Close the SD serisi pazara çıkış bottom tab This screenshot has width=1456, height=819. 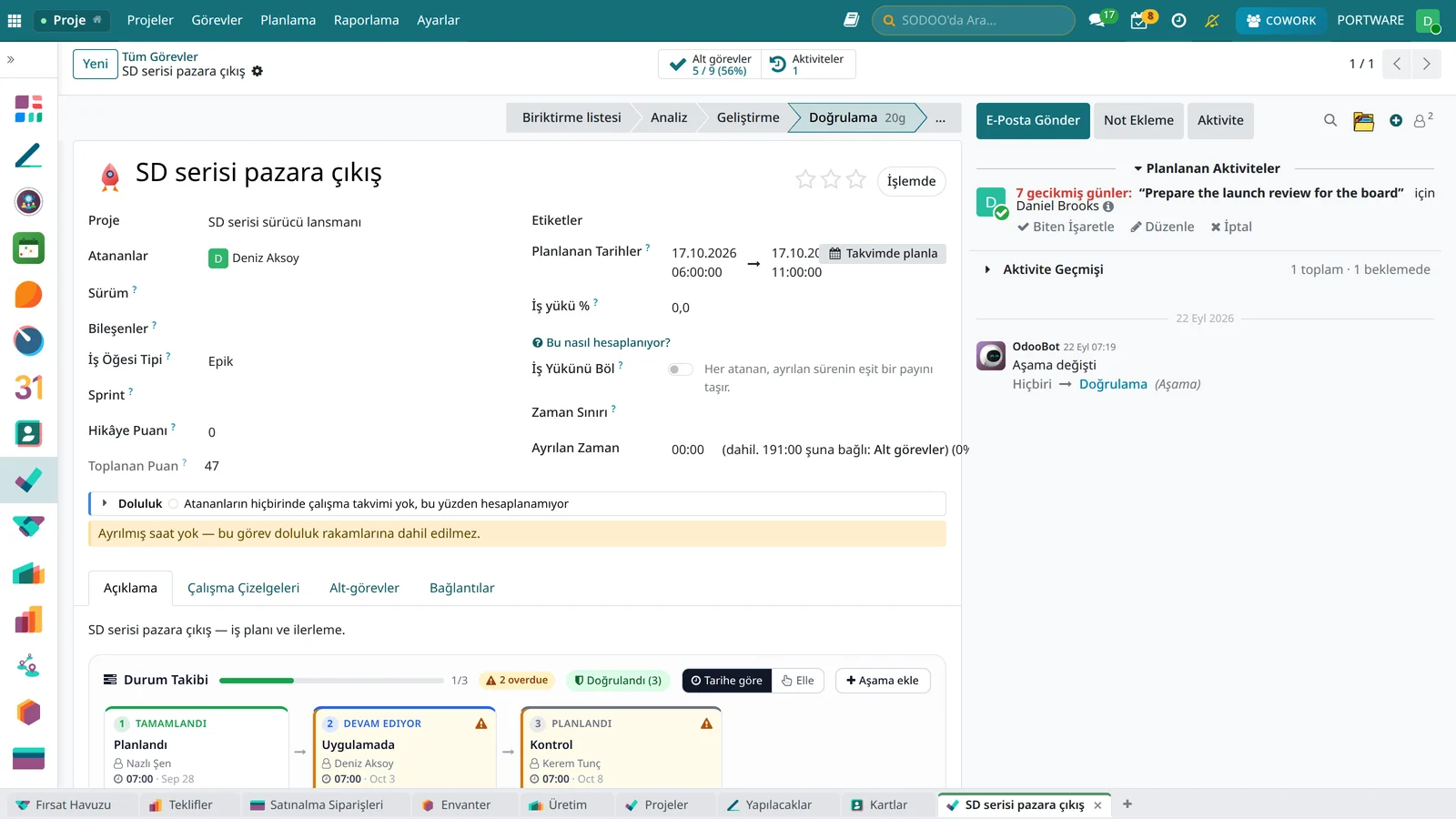click(1097, 805)
